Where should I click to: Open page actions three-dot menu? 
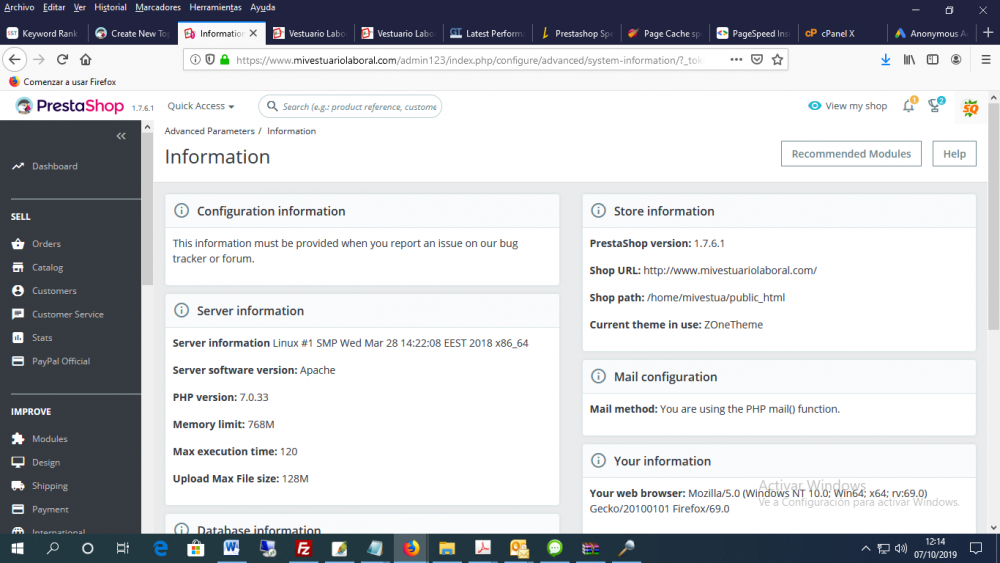coord(736,59)
